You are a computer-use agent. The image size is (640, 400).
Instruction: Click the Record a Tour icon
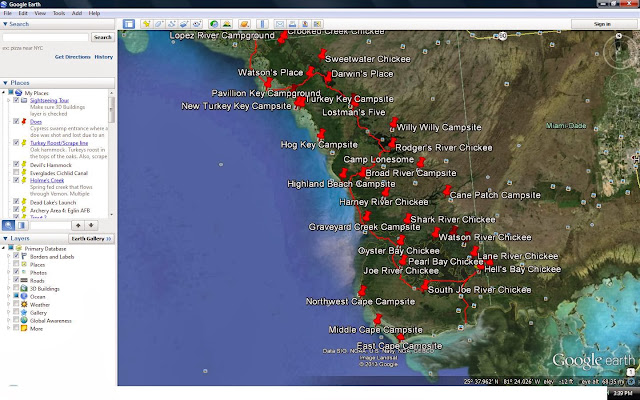pyautogui.click(x=197, y=24)
